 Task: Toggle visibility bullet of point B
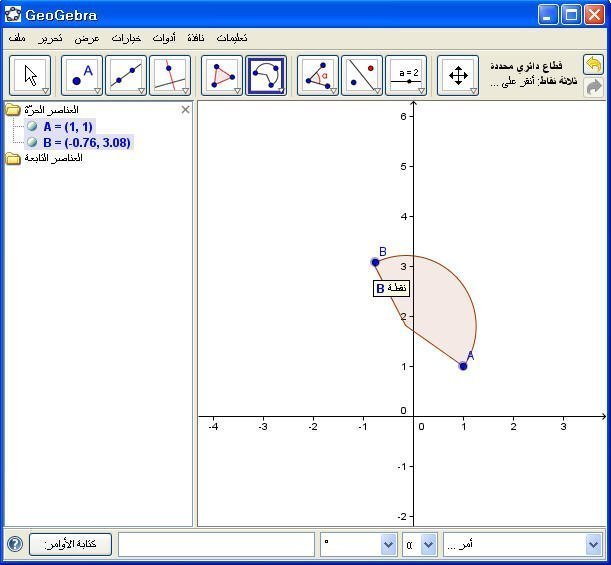point(33,143)
